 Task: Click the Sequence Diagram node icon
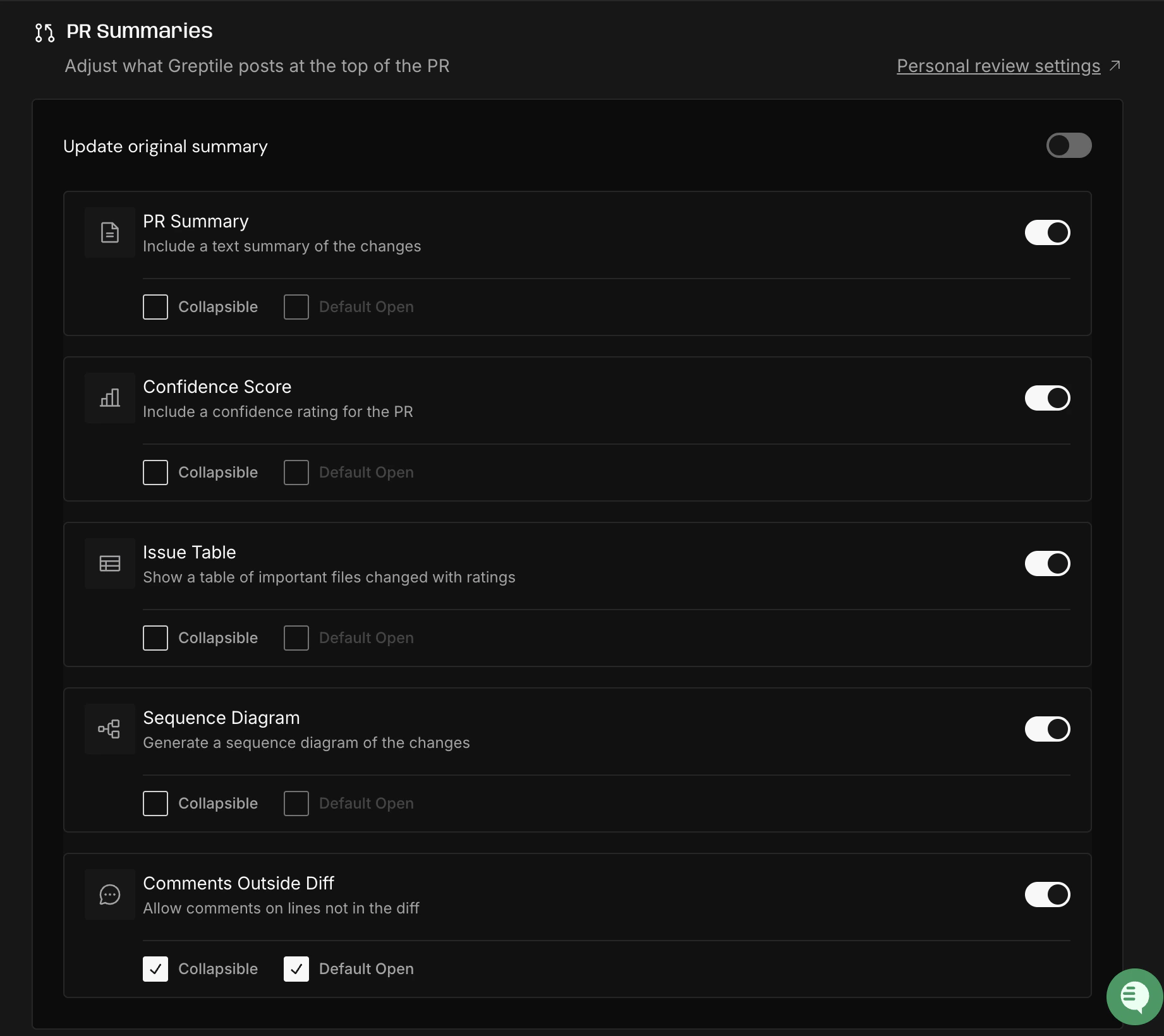click(x=109, y=729)
